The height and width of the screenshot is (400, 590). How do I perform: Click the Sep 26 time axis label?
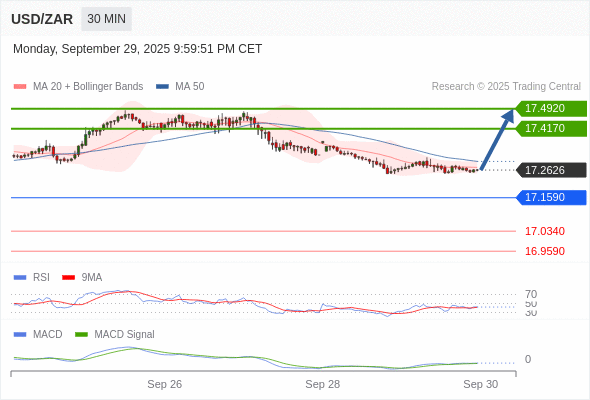tap(164, 384)
